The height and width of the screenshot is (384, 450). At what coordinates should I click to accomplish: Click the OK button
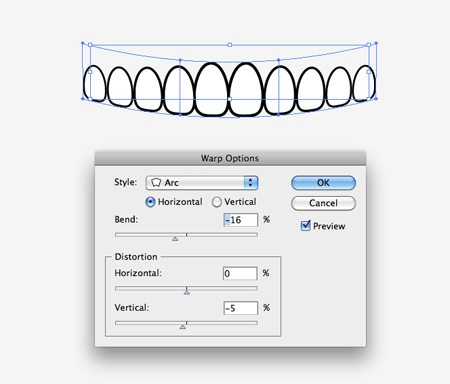point(323,183)
